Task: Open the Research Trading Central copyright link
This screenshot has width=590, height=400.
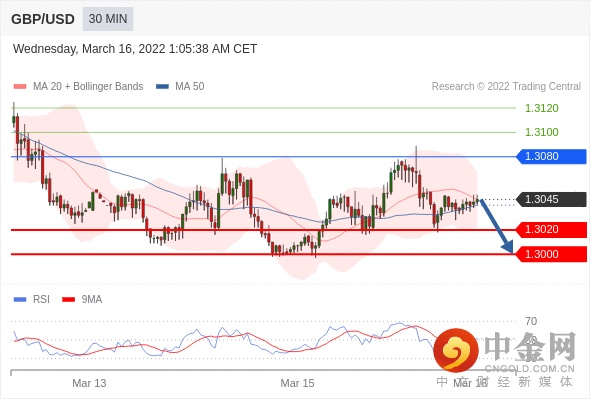Action: (506, 87)
